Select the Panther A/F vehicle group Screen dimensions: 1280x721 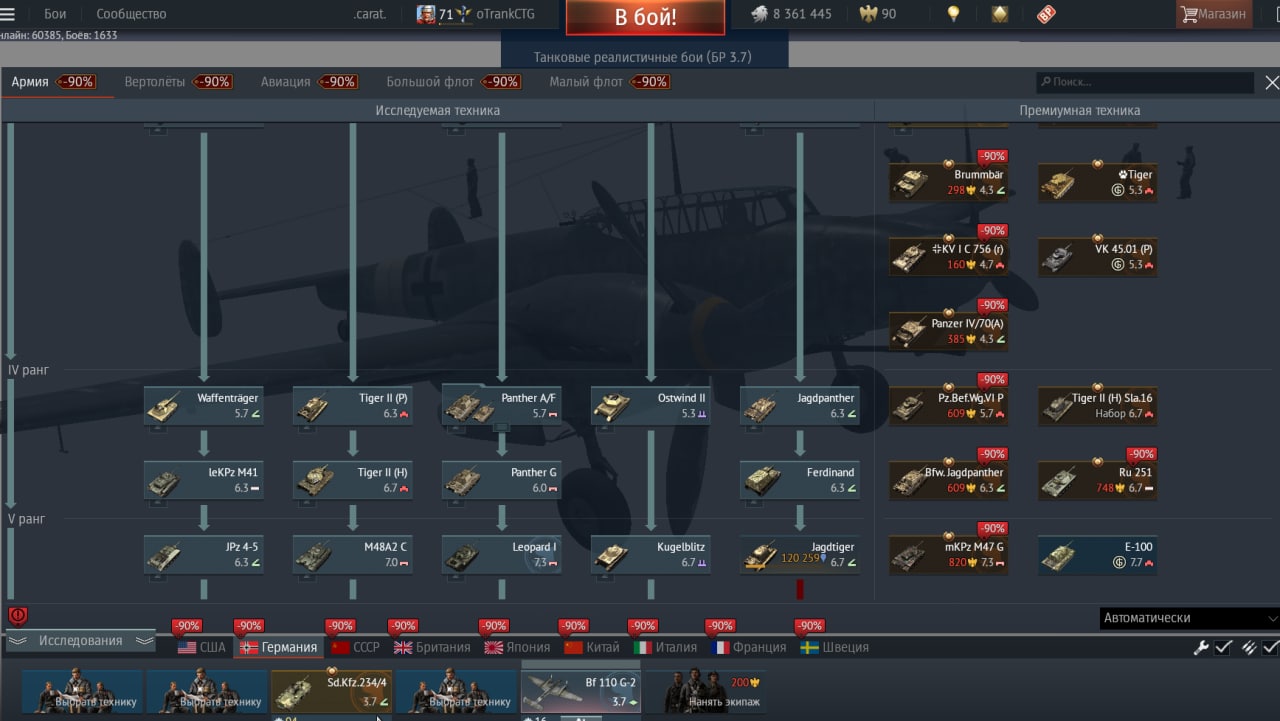[502, 406]
